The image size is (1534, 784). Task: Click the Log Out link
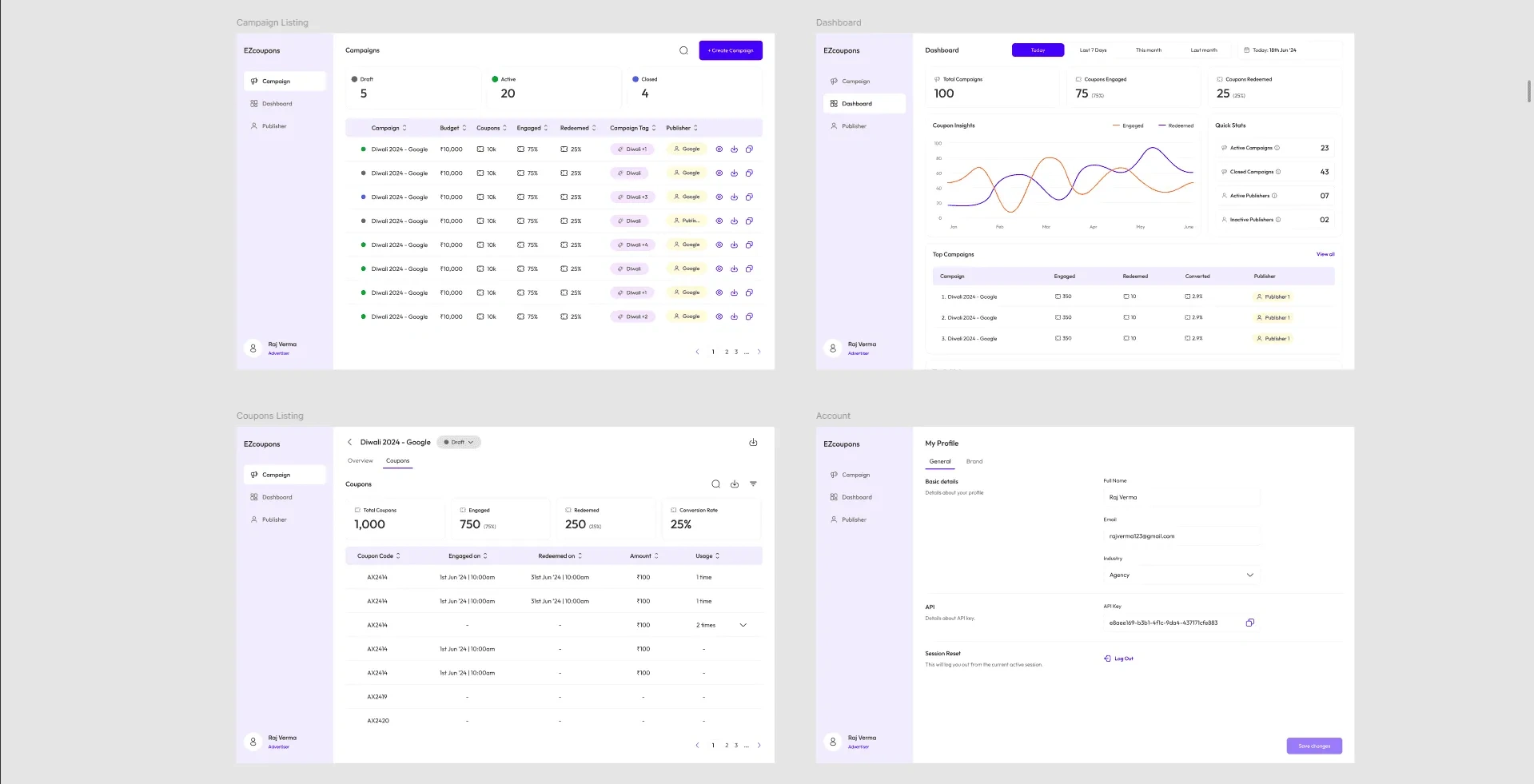(x=1119, y=659)
